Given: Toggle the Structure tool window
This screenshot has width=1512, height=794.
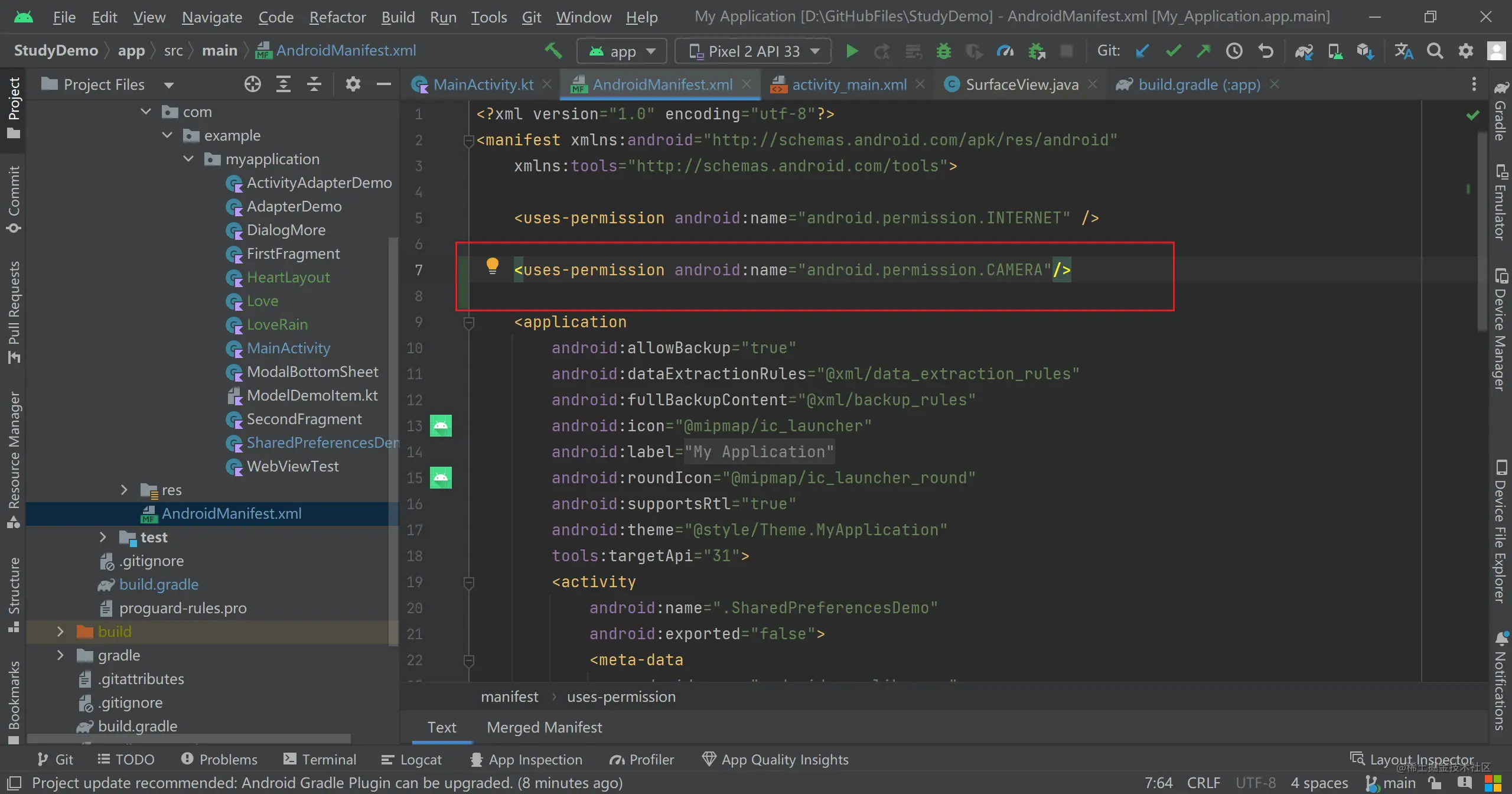Looking at the screenshot, I should point(14,595).
